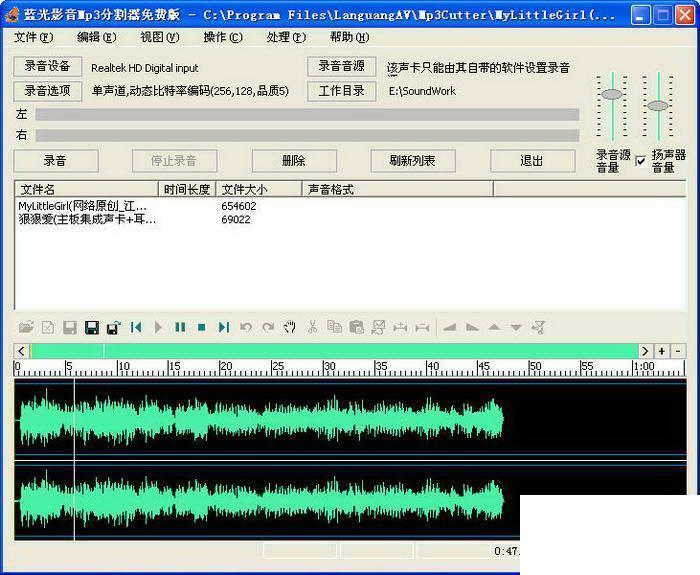Jump to start with skip-back icon
The image size is (700, 575).
[x=136, y=328]
